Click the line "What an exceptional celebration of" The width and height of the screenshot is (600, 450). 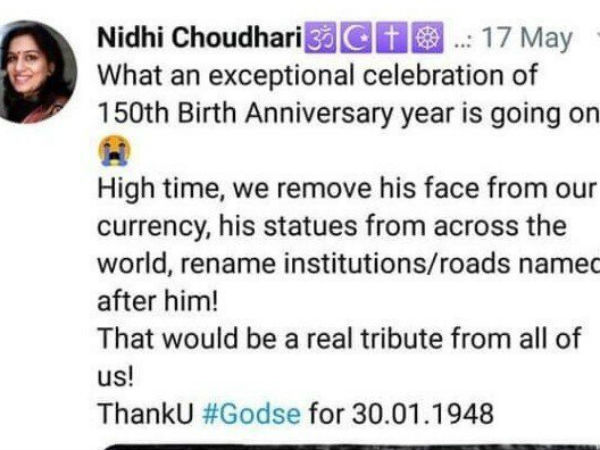tap(318, 75)
